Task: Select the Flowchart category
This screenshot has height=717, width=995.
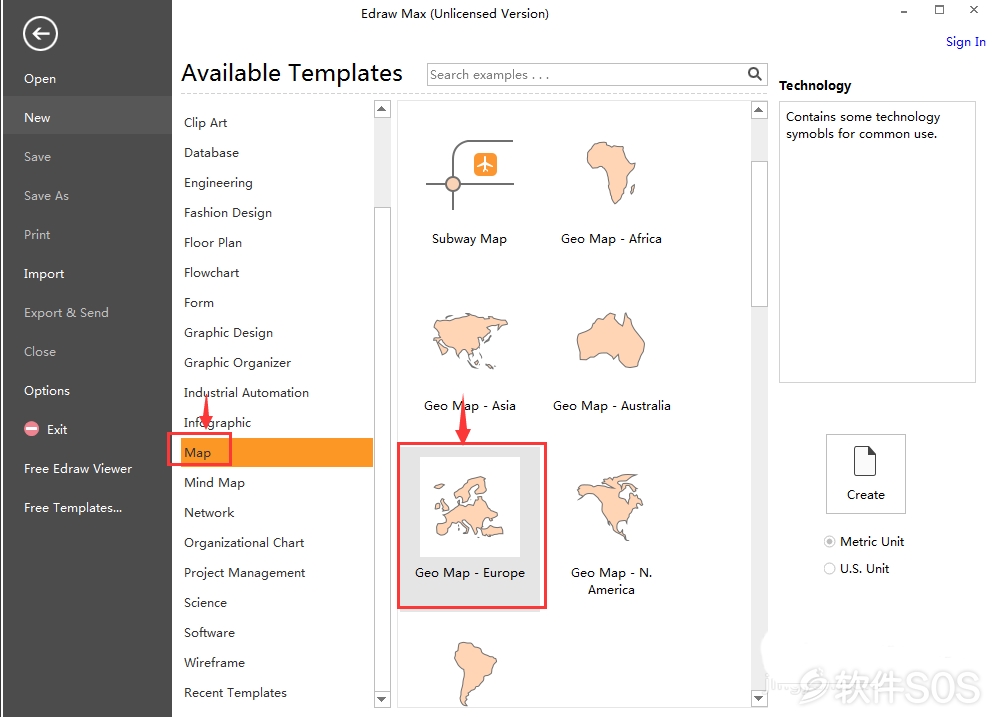Action: point(211,272)
